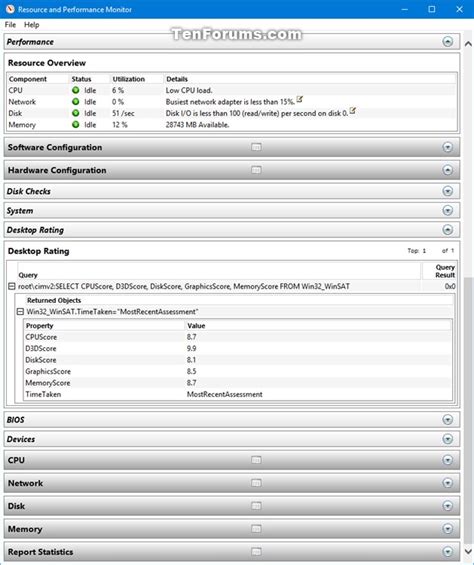474x565 pixels.
Task: Click the 9.9 D3DScore value
Action: [191, 348]
